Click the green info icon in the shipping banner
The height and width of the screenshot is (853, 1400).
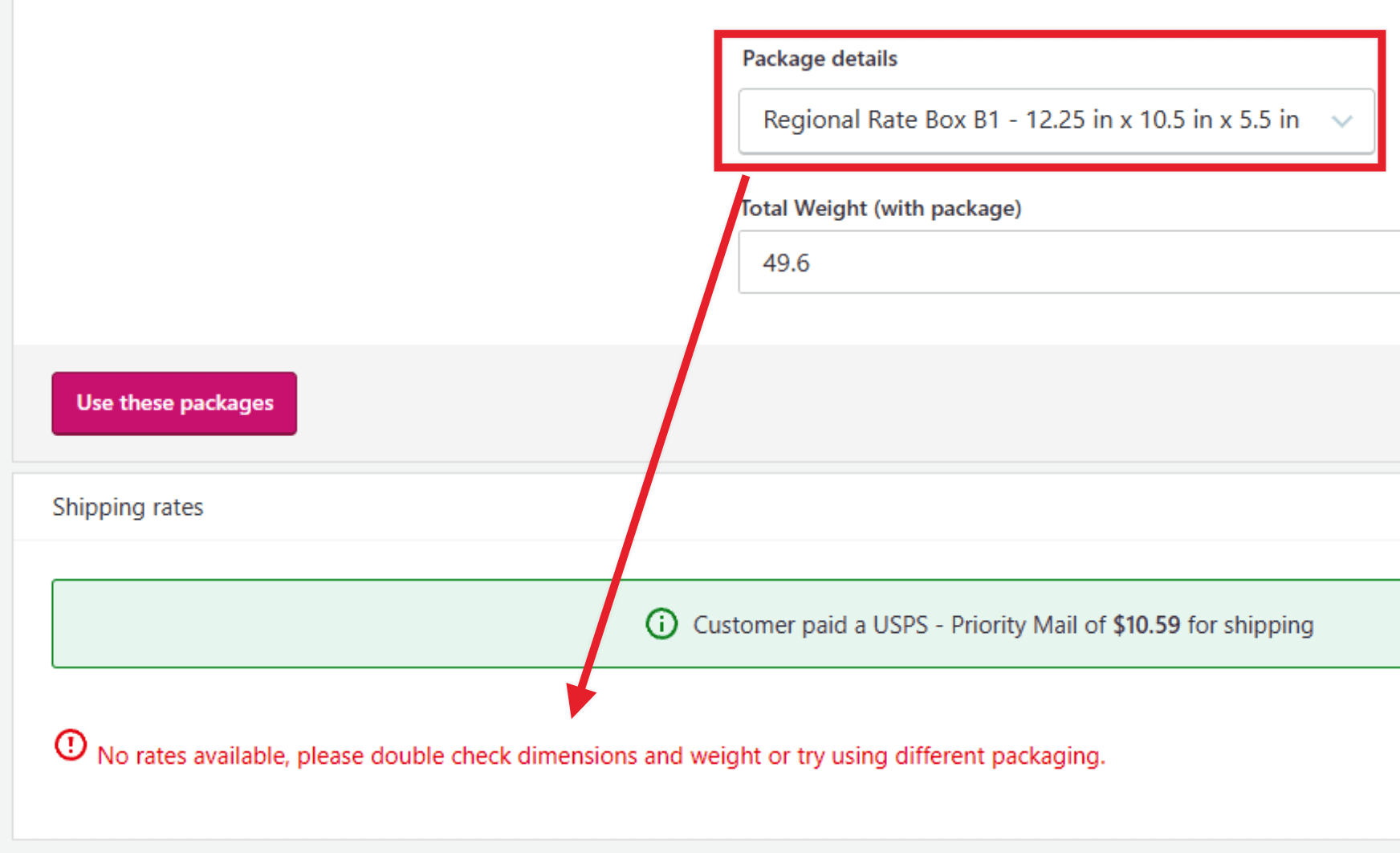point(660,624)
